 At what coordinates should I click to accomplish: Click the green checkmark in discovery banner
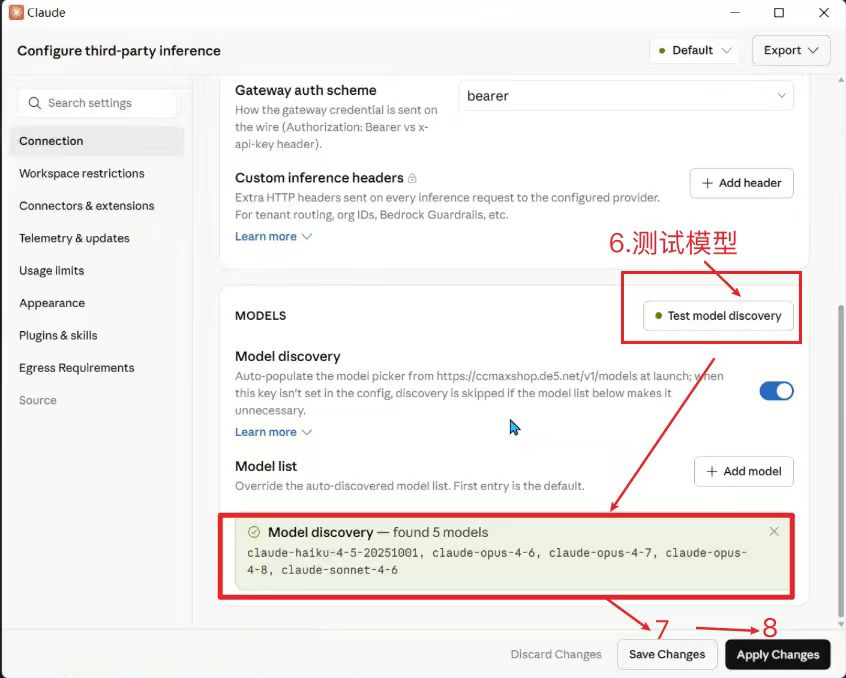[254, 532]
